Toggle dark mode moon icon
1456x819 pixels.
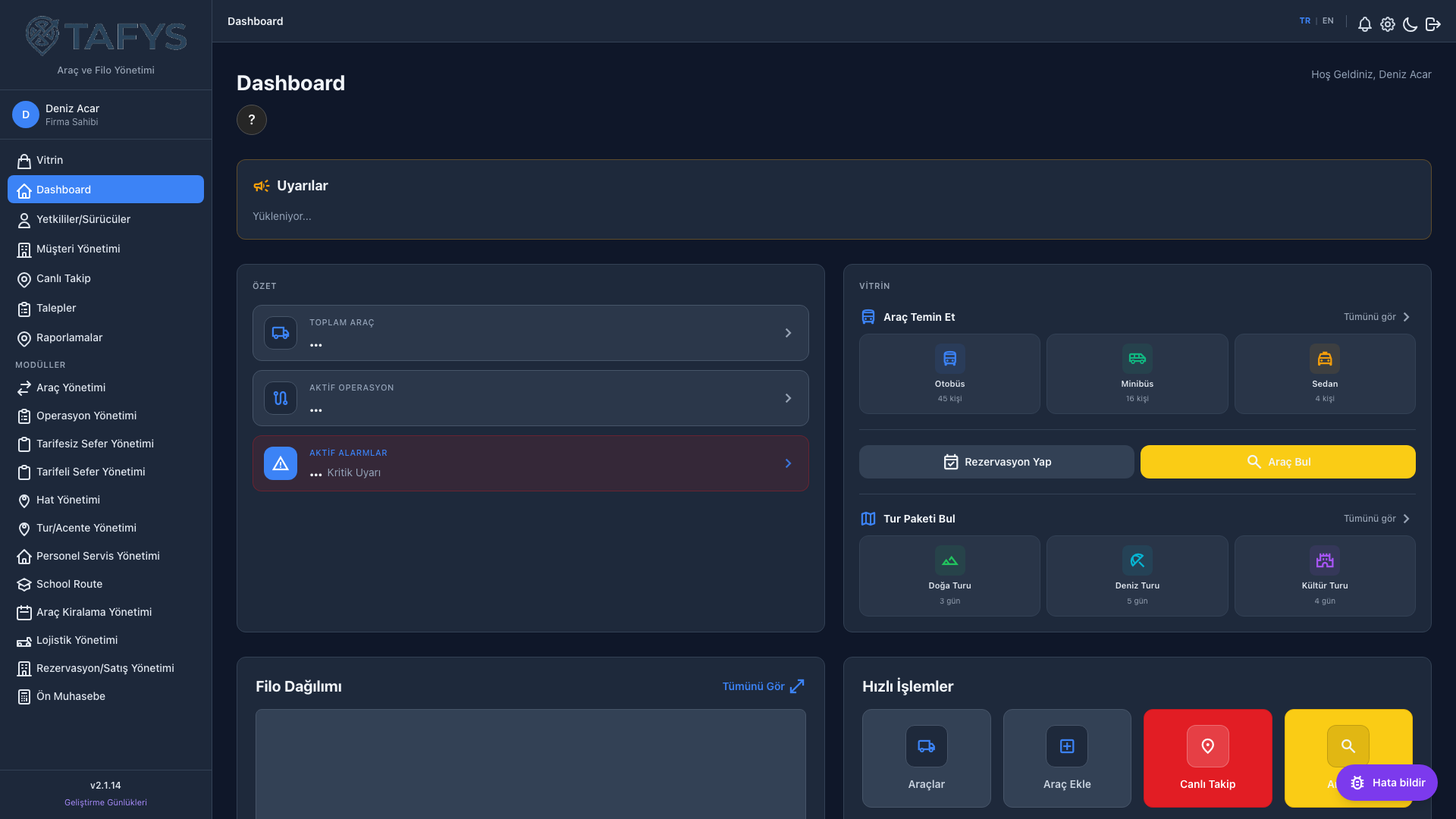pos(1410,24)
